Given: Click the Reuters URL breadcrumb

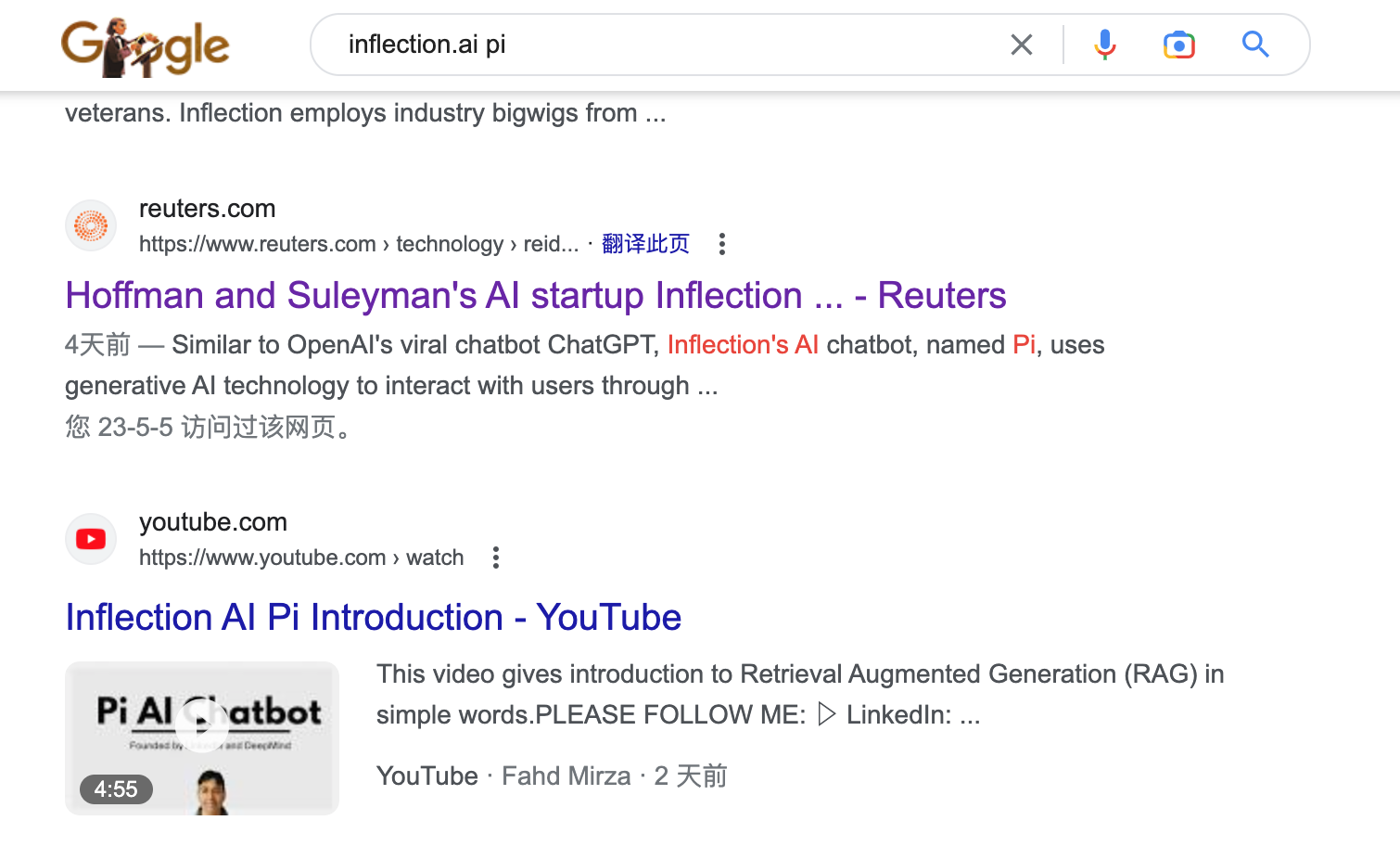Looking at the screenshot, I should [x=358, y=244].
